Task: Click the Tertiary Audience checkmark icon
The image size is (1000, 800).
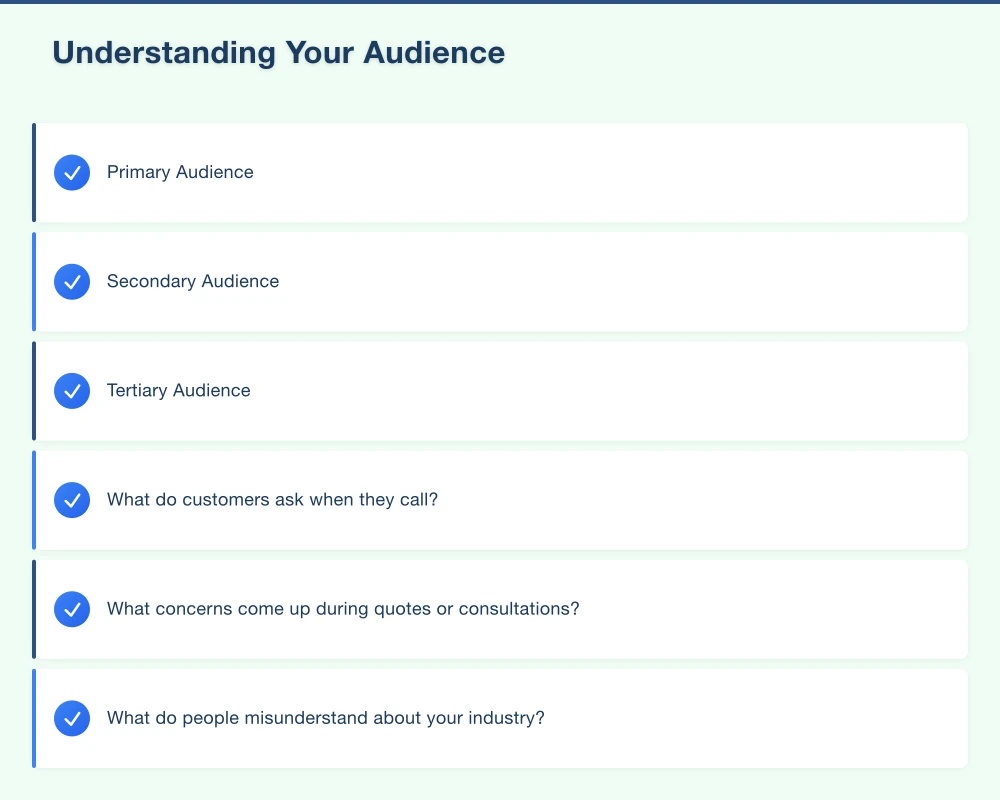Action: (x=71, y=390)
